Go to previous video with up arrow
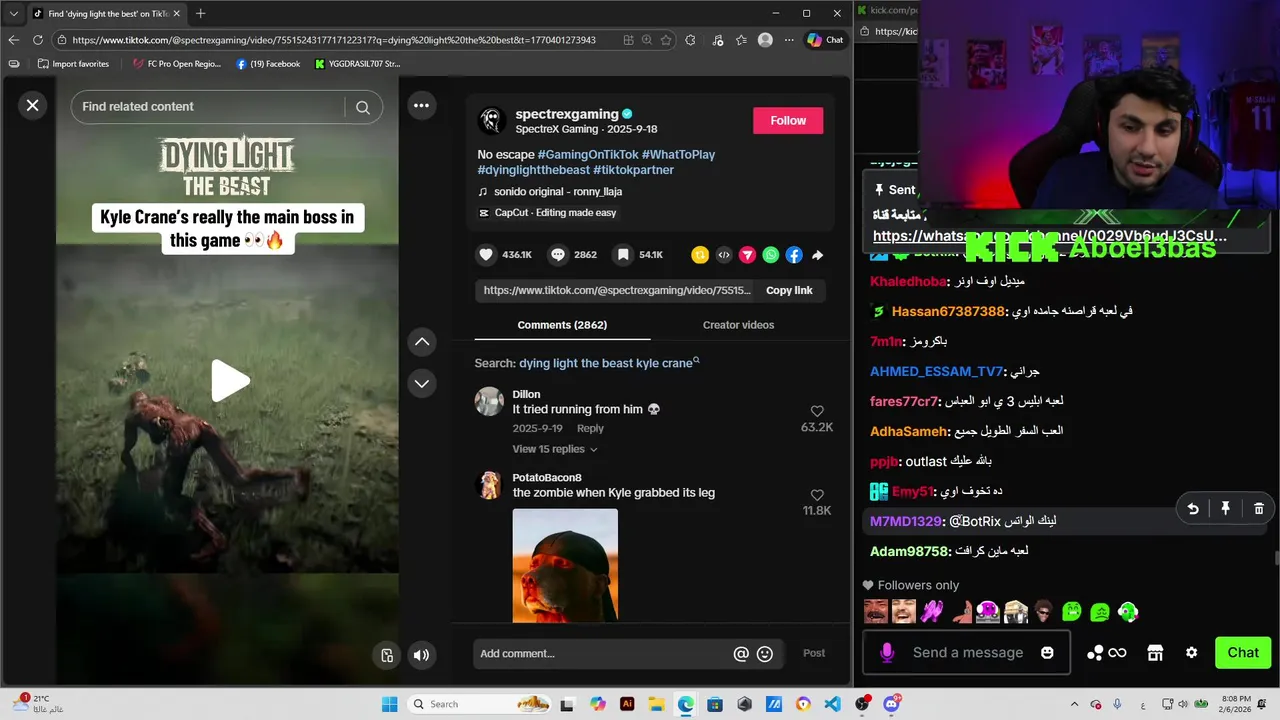The width and height of the screenshot is (1280, 720). 422,342
